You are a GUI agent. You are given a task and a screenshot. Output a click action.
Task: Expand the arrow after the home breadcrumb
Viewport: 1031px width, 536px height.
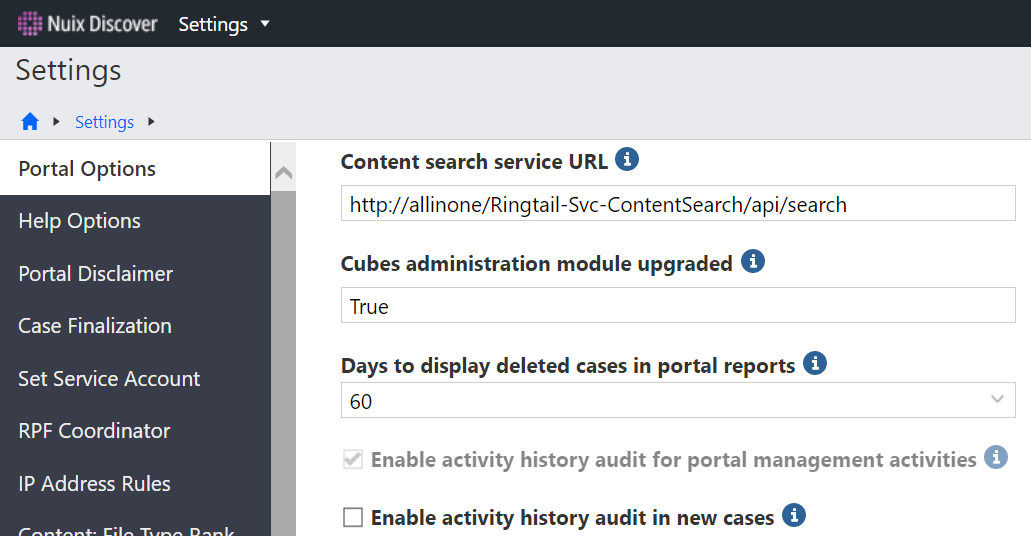(x=57, y=122)
